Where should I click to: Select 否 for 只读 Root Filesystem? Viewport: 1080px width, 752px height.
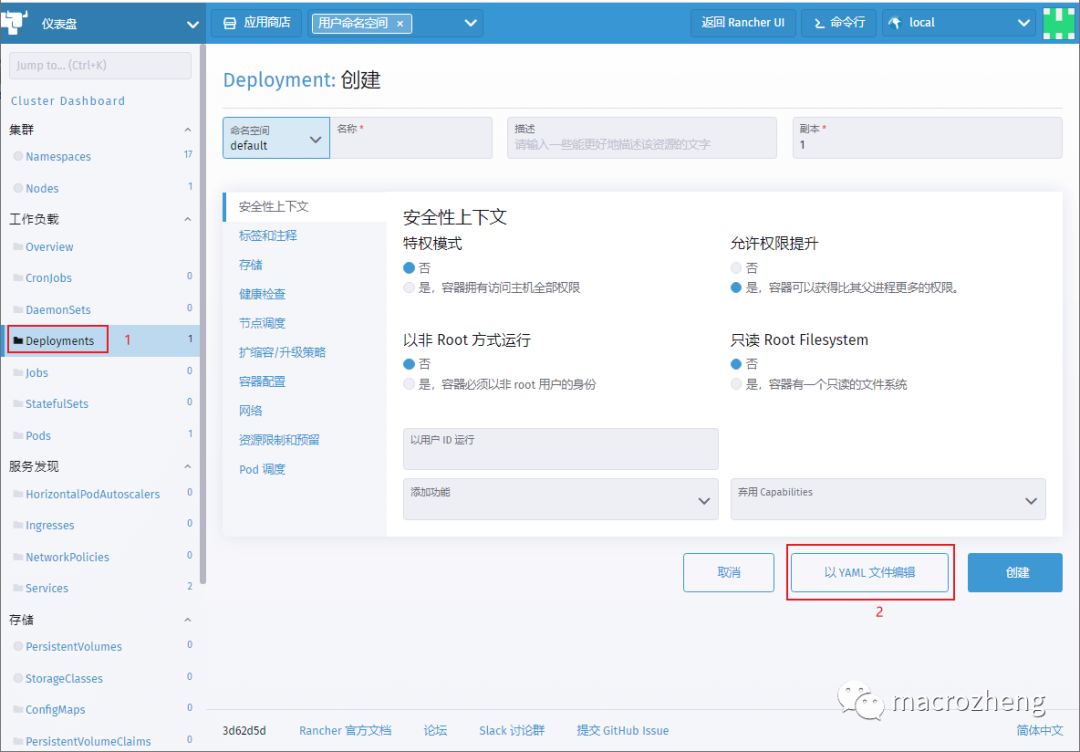736,364
